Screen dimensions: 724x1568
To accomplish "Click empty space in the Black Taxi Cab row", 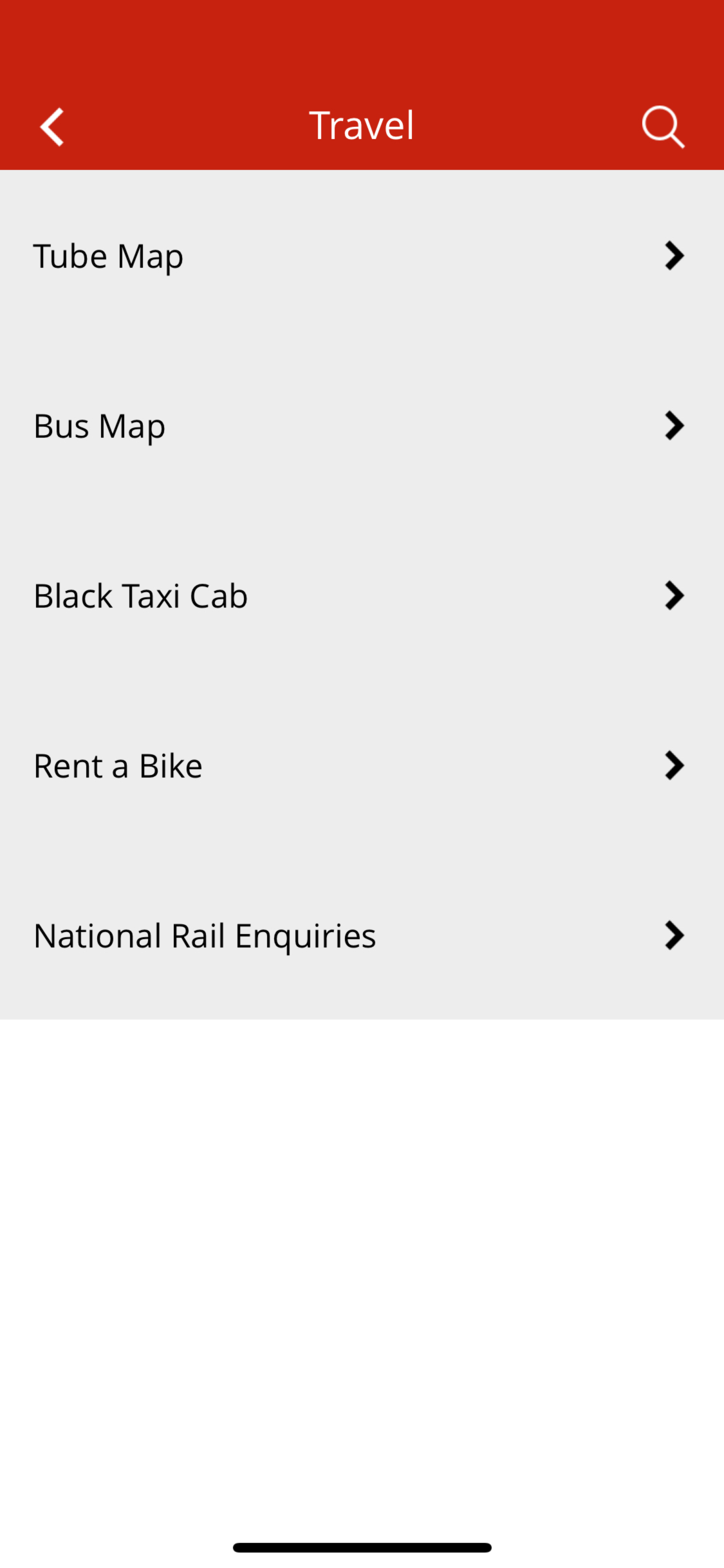I will [450, 595].
